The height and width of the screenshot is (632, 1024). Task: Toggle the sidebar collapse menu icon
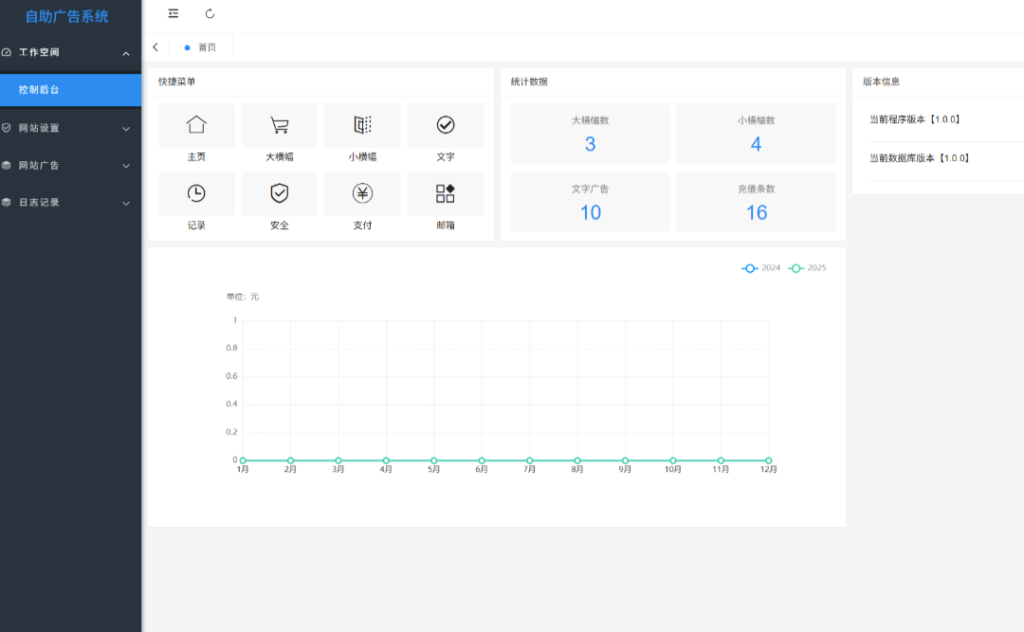click(x=173, y=14)
